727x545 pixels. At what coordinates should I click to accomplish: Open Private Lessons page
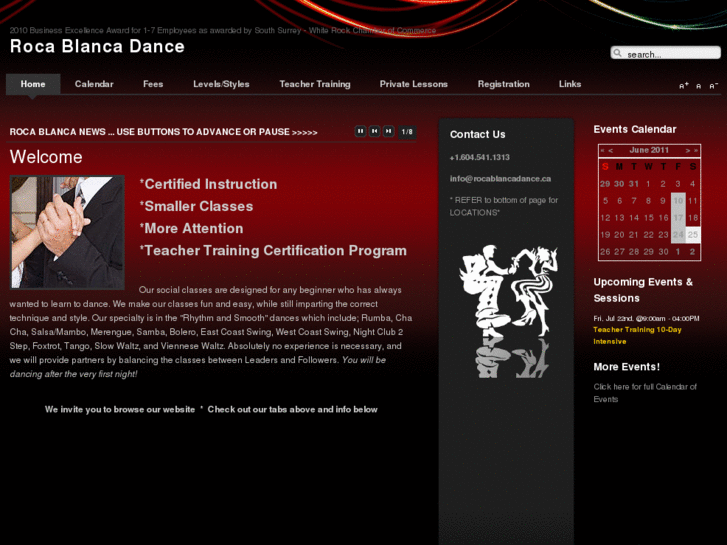(414, 84)
